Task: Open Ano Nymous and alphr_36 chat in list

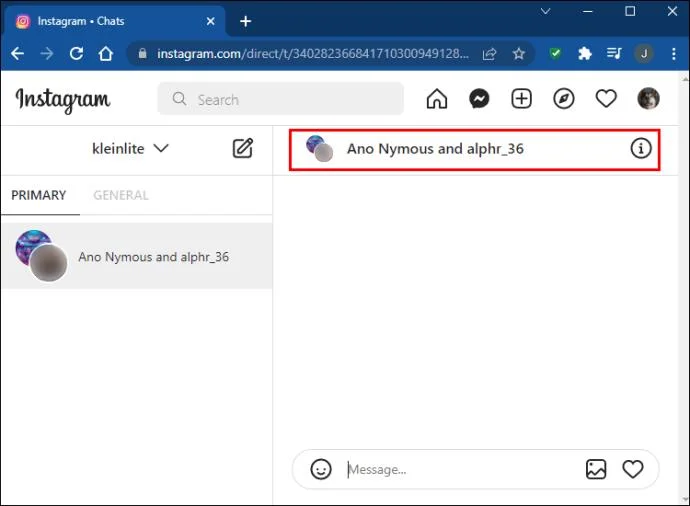Action: coord(136,256)
